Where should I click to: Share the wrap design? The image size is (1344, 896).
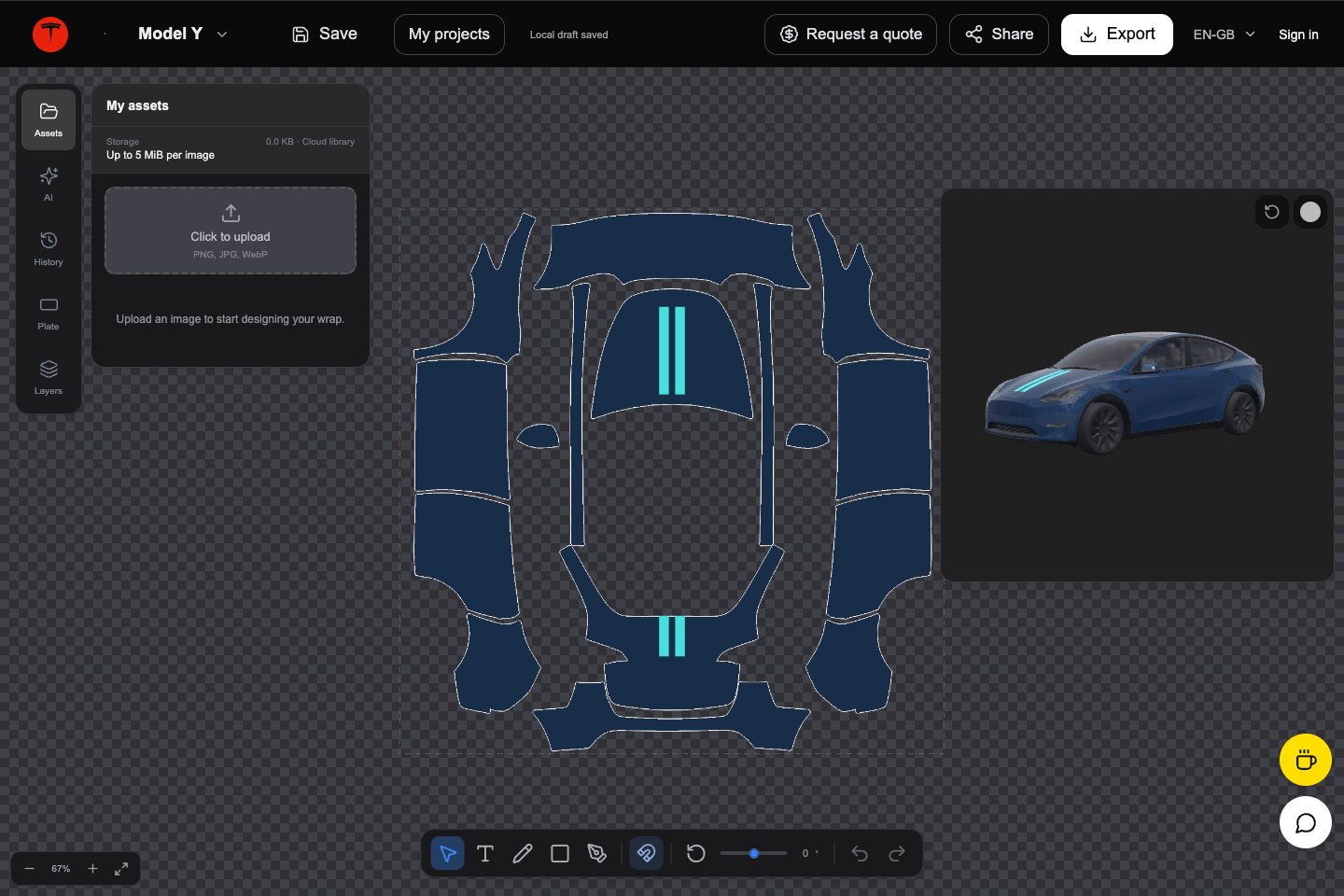coord(999,35)
